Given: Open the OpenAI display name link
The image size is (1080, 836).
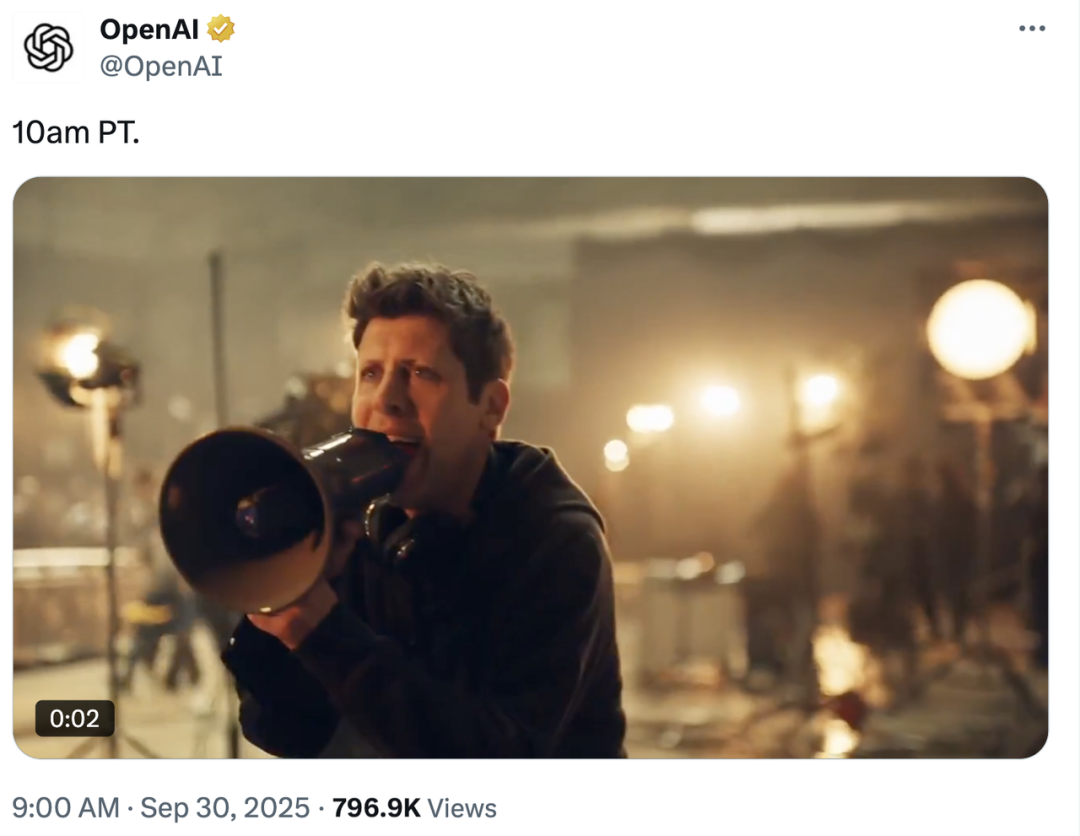Looking at the screenshot, I should click(x=150, y=30).
